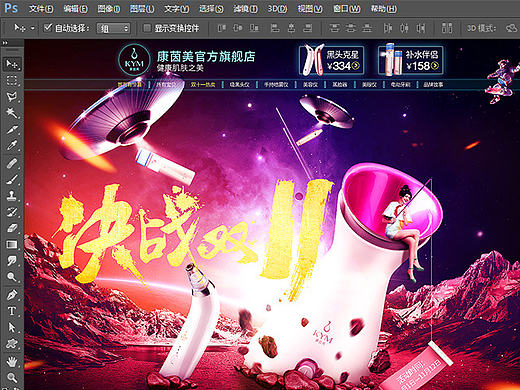
Task: Select the Clone Stamp tool
Action: pyautogui.click(x=12, y=196)
